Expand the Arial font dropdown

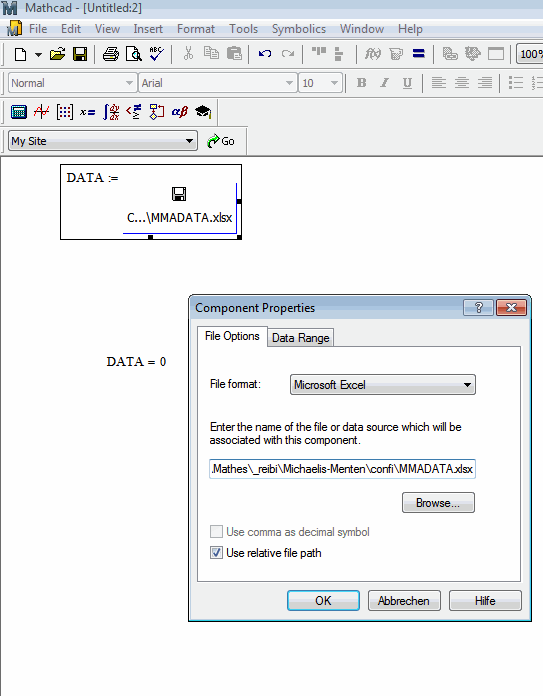289,83
